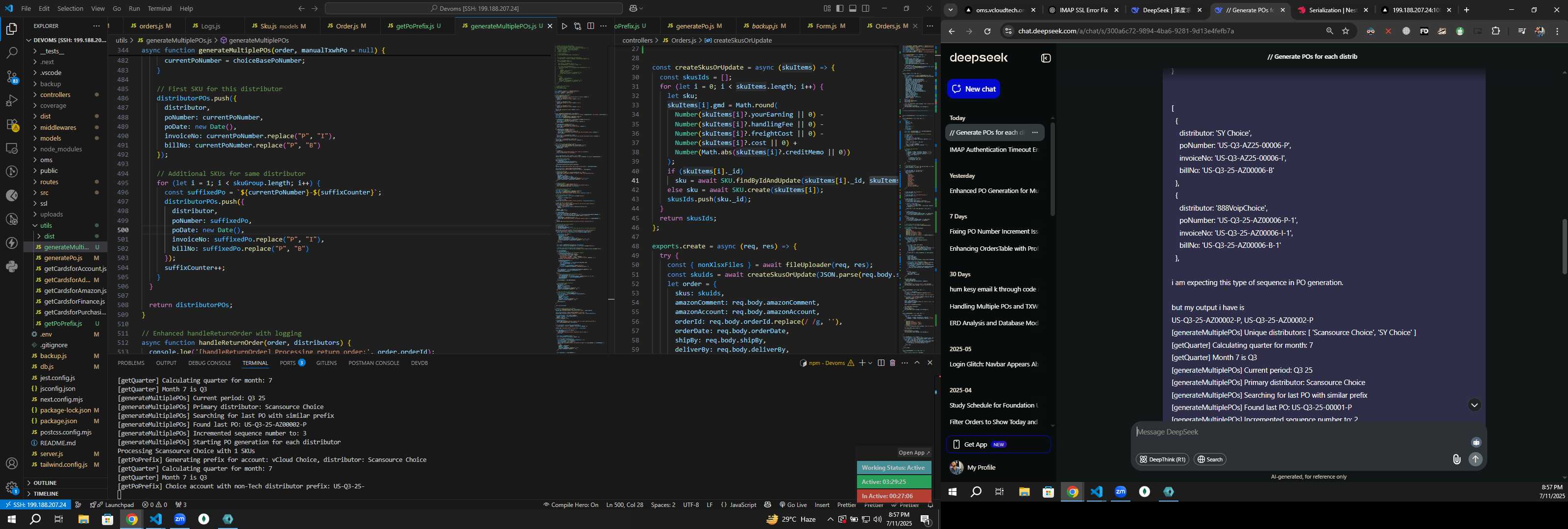Start a New chat in DeepSeek

pos(973,89)
